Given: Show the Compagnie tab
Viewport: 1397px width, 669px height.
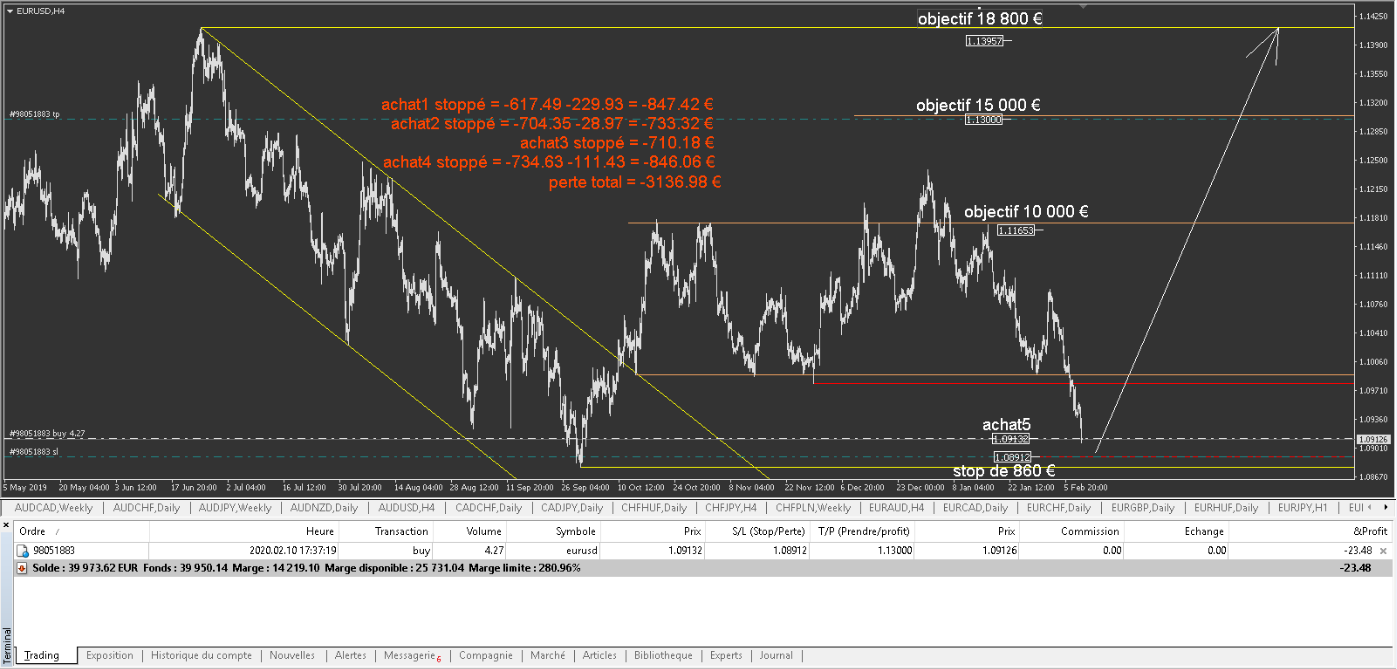Looking at the screenshot, I should pos(485,656).
